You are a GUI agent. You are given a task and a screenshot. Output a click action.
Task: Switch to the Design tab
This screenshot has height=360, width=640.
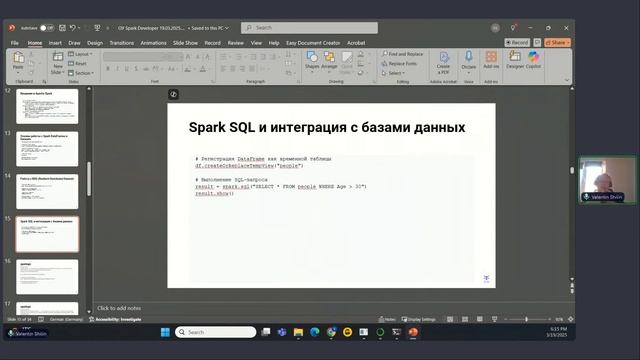click(x=95, y=43)
